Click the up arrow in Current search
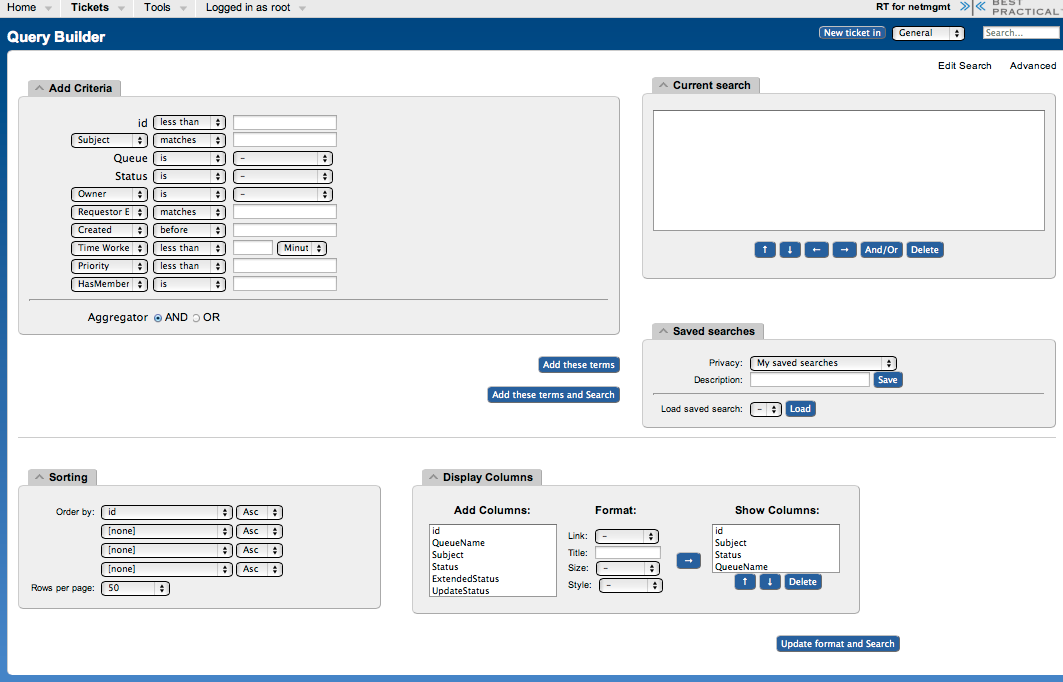 (764, 250)
